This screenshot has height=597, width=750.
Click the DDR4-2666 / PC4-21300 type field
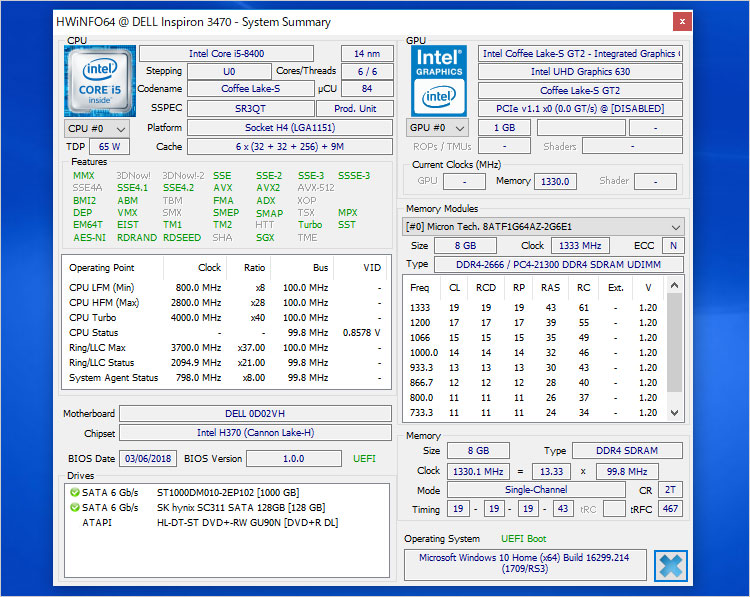tap(558, 265)
